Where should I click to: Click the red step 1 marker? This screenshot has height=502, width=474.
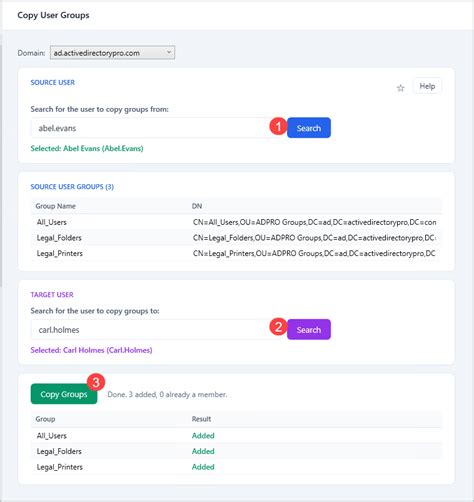point(278,126)
